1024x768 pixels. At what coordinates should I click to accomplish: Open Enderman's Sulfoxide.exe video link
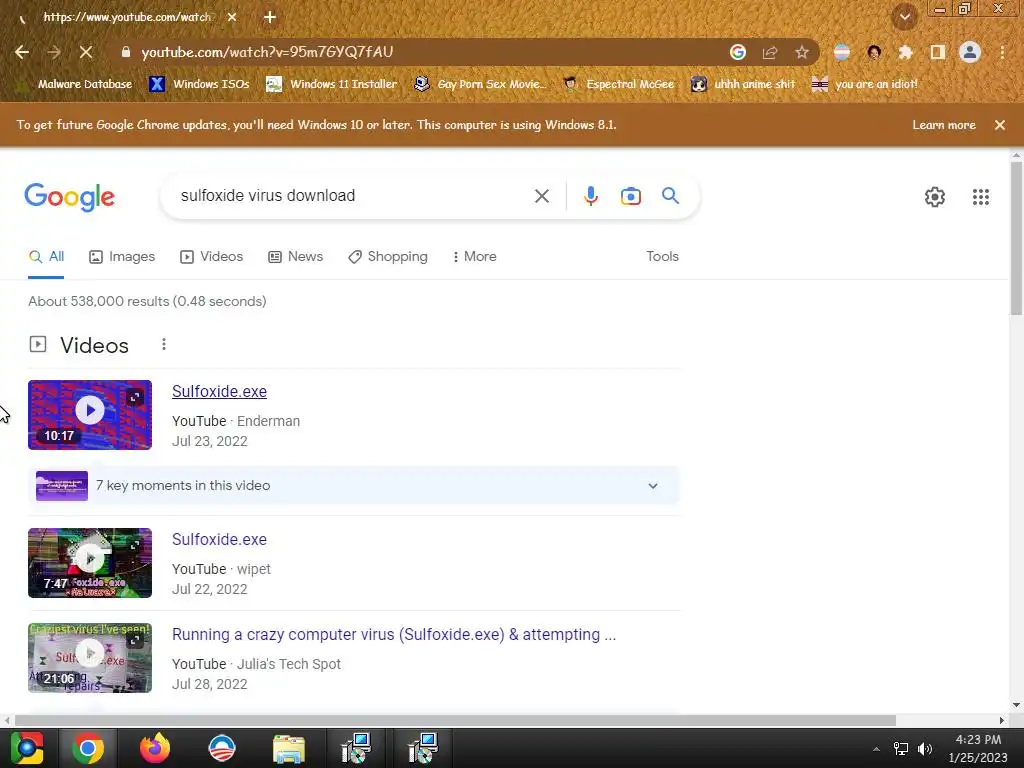[x=219, y=392]
